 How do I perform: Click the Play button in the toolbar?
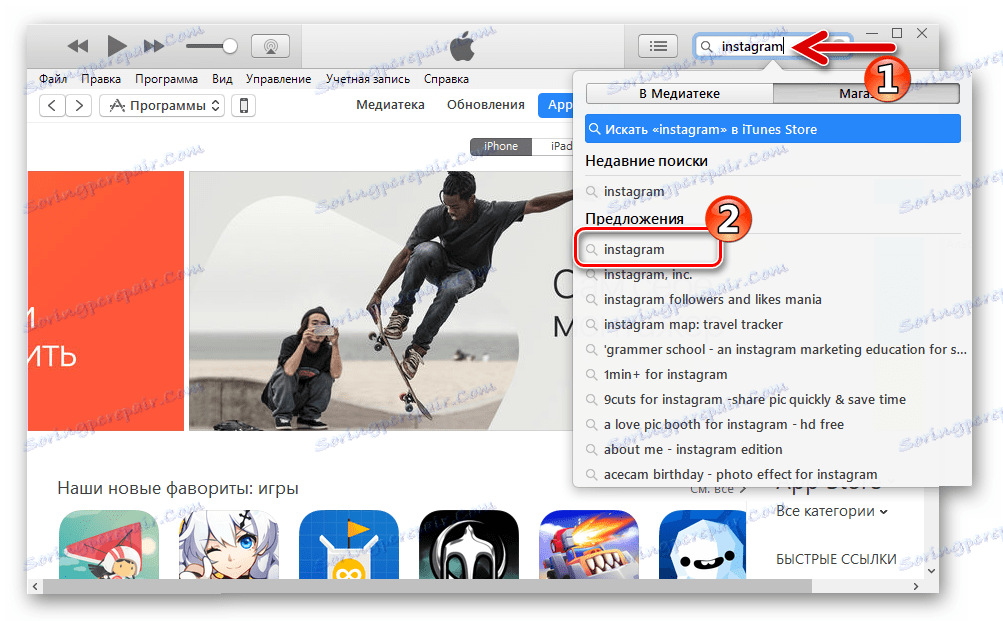point(116,45)
